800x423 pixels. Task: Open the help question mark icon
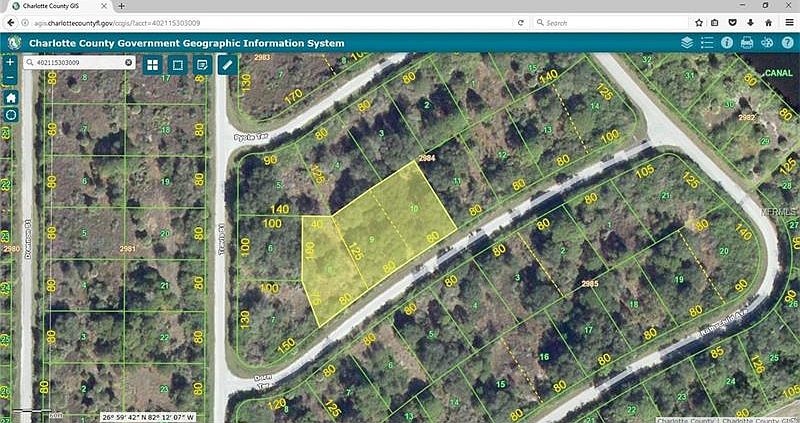click(787, 43)
